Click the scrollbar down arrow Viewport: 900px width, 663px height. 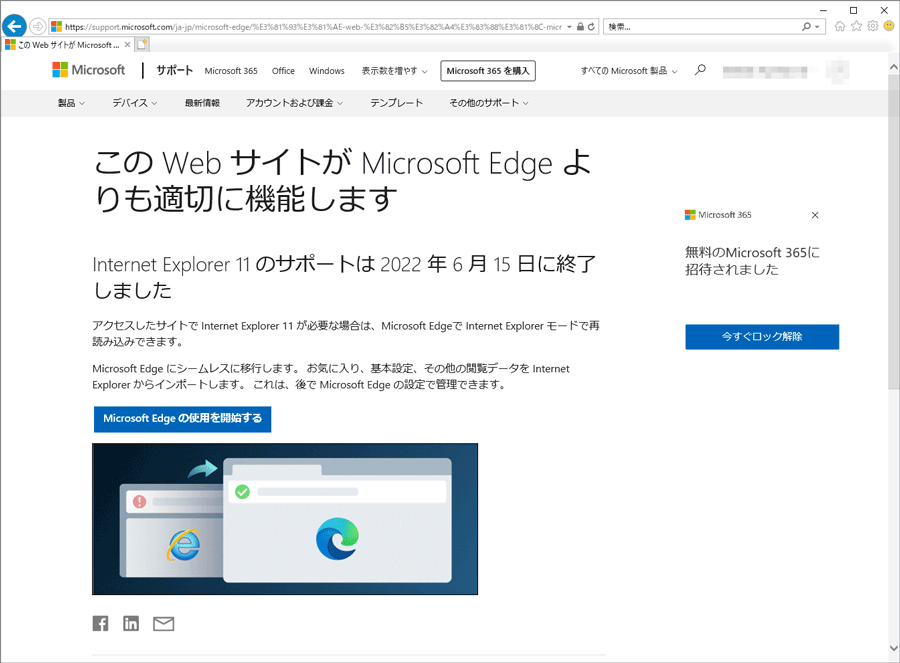click(894, 648)
